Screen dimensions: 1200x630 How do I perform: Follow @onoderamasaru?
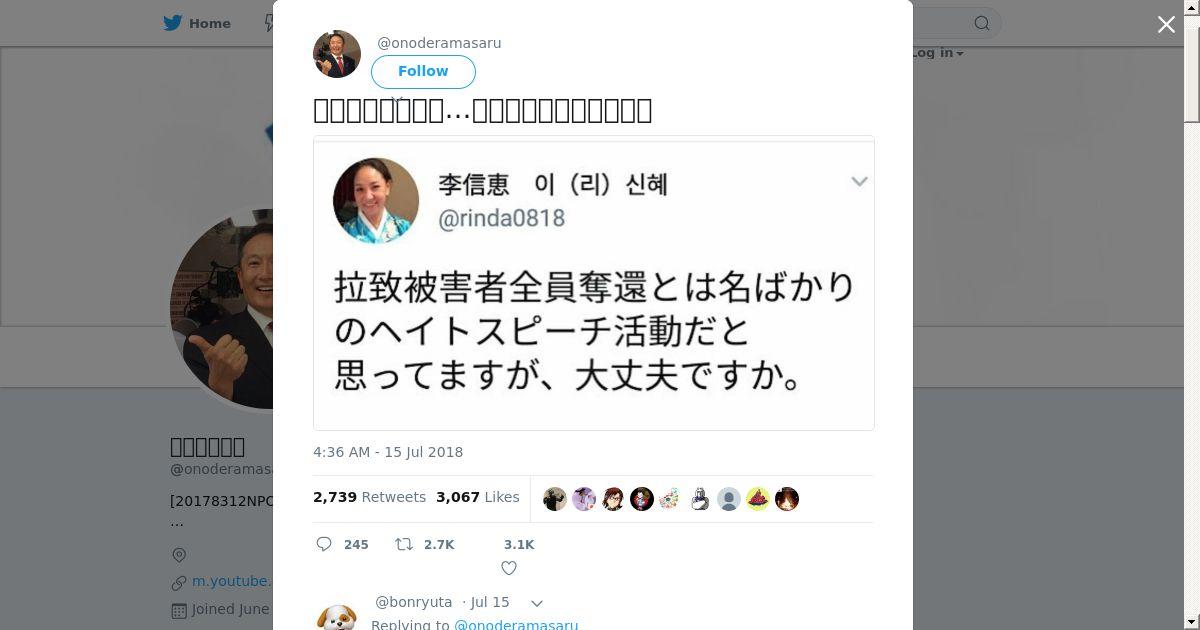[423, 71]
